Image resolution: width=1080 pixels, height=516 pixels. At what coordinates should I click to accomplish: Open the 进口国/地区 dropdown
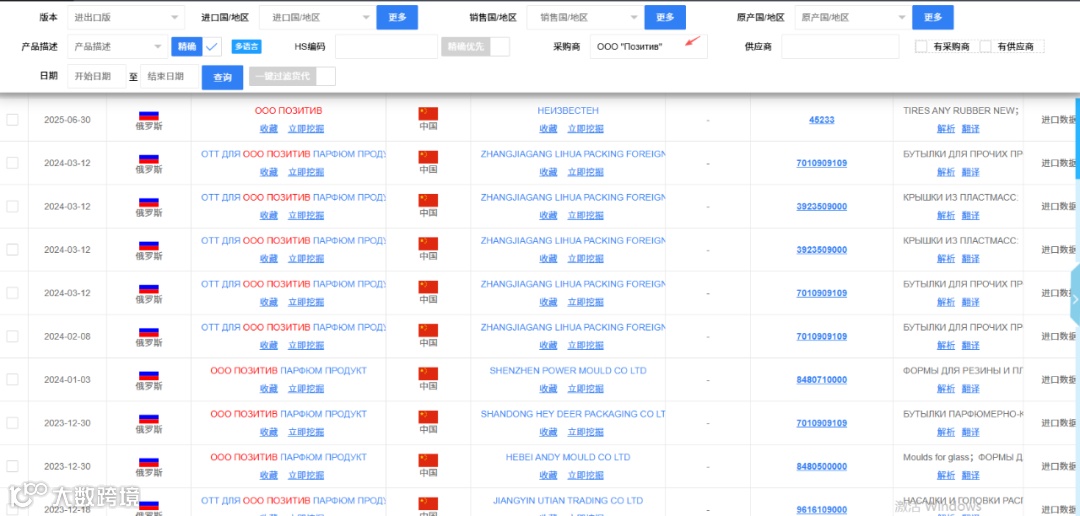[x=320, y=17]
